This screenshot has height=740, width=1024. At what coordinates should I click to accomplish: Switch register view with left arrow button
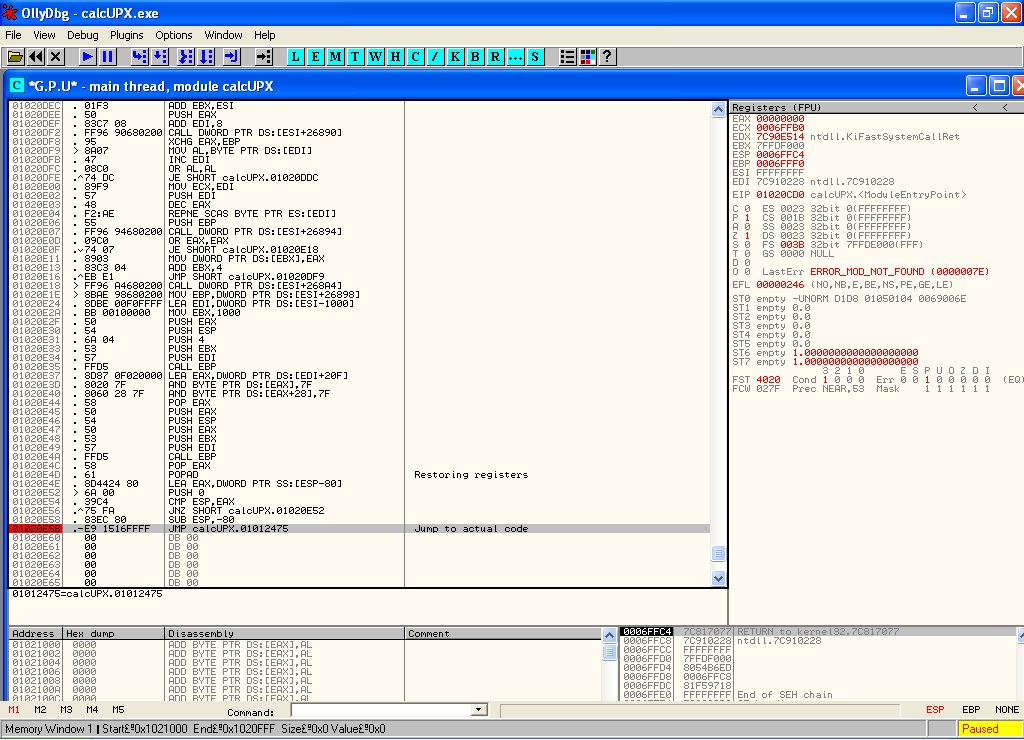coord(975,107)
